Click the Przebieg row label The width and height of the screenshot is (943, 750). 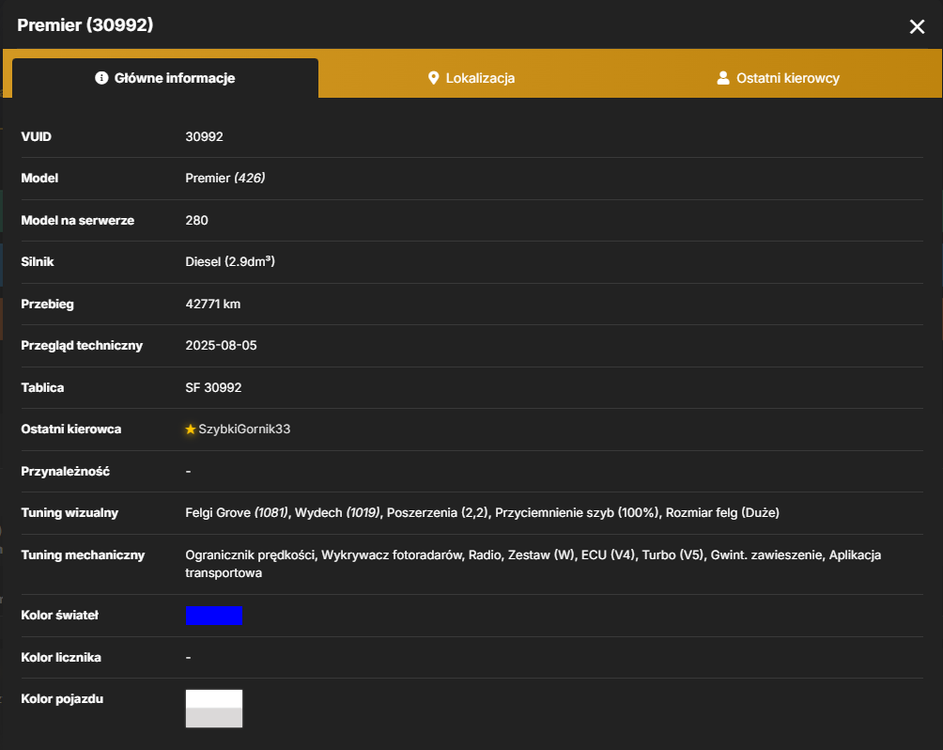(48, 304)
